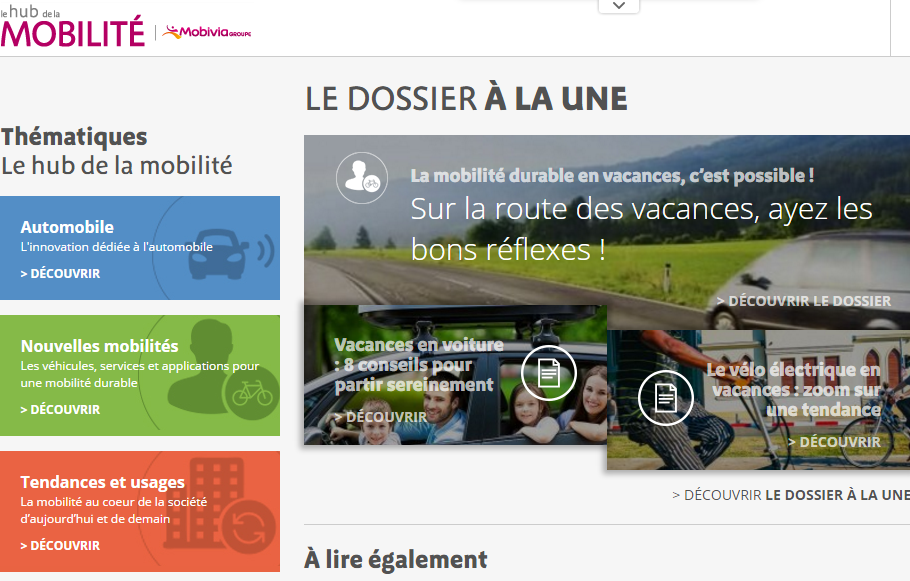
Task: Click 'L'innovation dédiée à l'automobile' description
Action: tap(117, 247)
